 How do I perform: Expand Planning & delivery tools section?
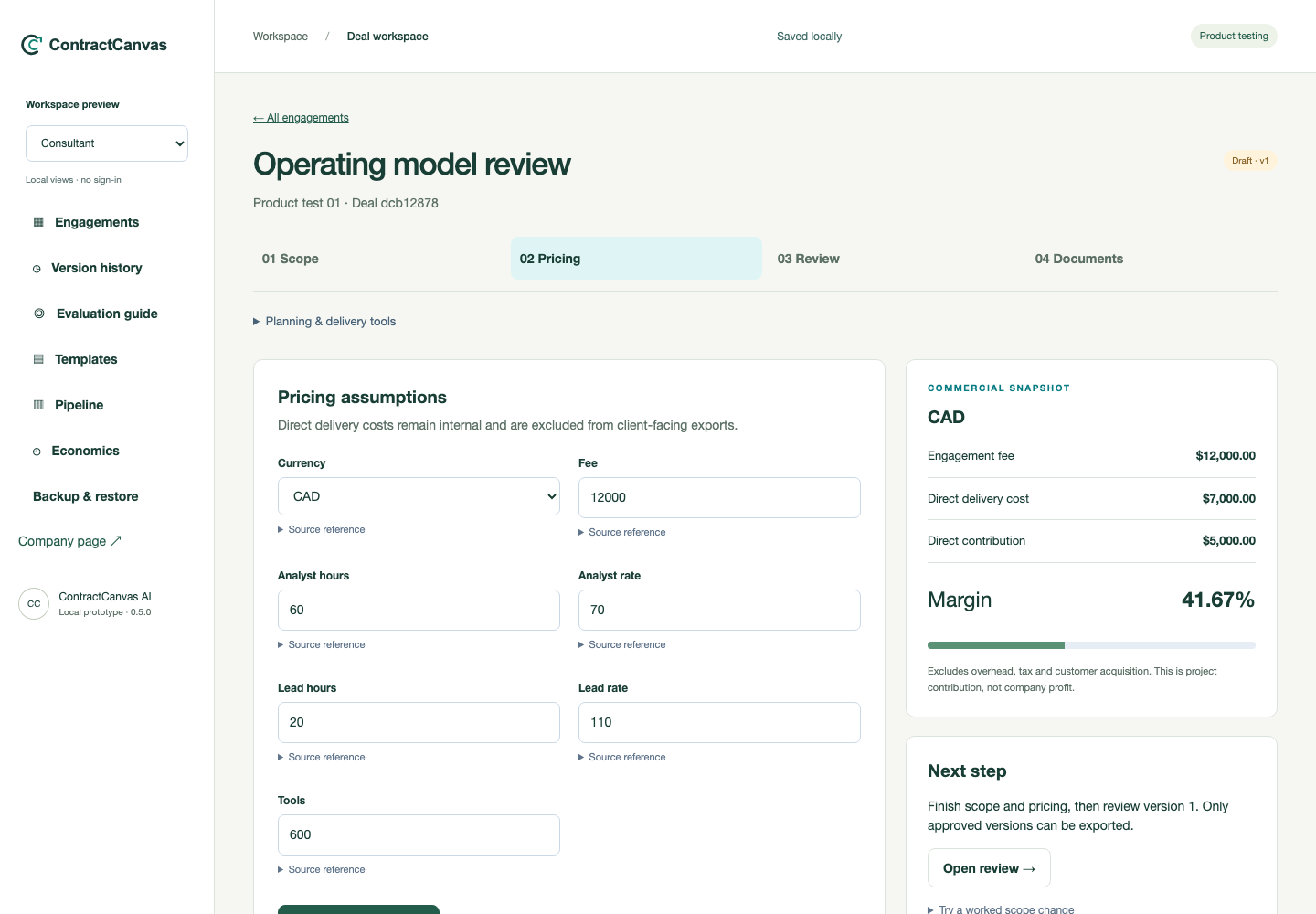coord(324,322)
